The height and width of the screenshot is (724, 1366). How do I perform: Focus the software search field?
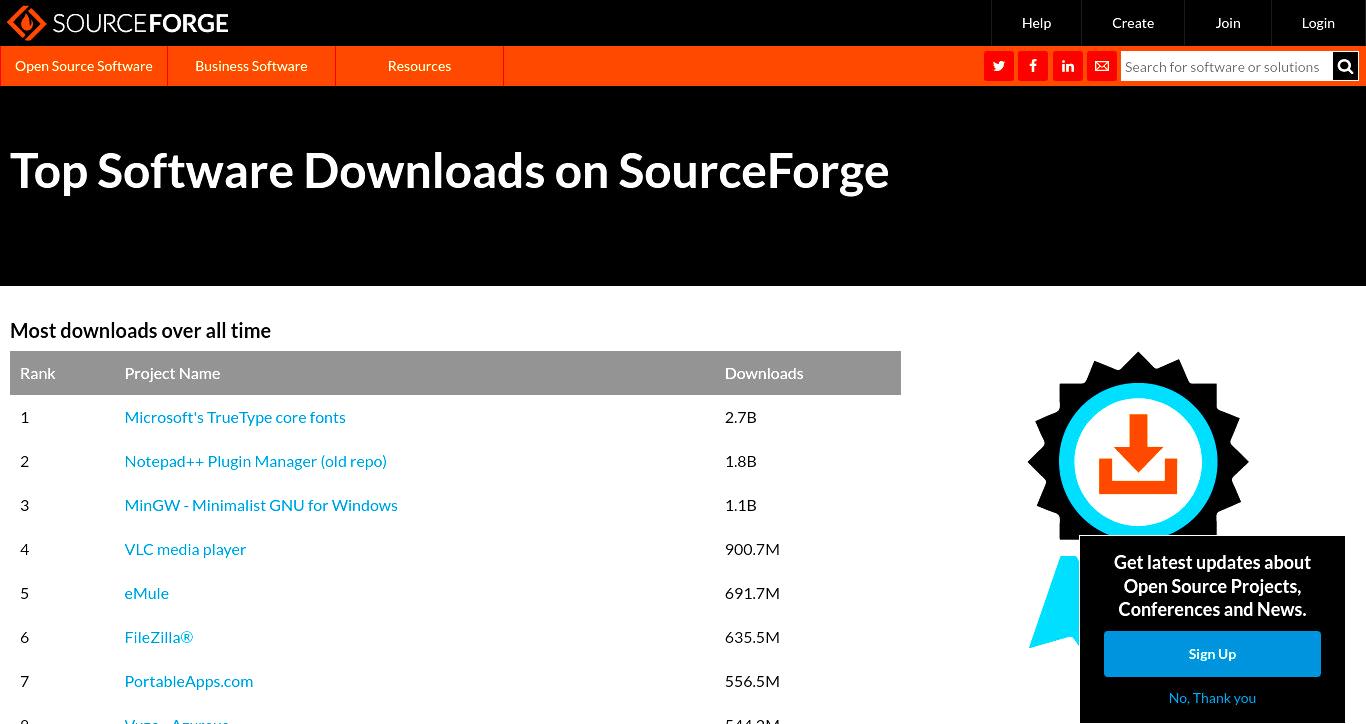coord(1226,66)
